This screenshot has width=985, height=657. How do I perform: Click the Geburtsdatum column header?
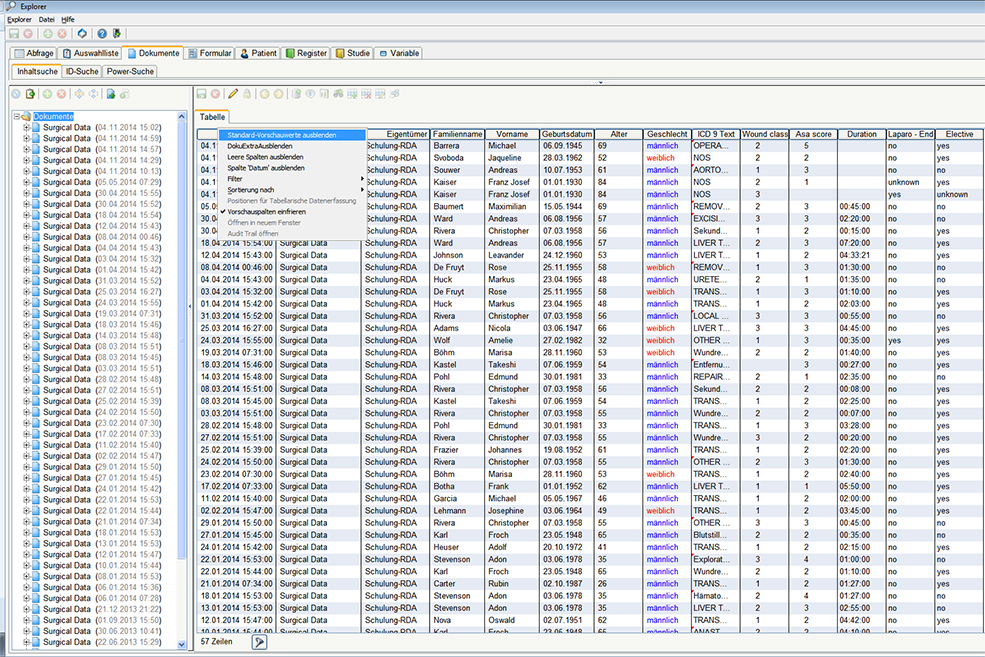tap(566, 134)
